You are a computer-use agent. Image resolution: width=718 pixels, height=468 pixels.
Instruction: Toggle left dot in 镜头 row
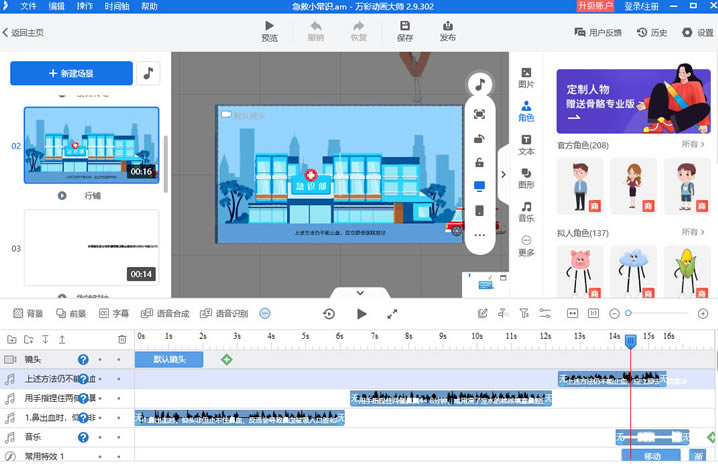click(x=100, y=359)
